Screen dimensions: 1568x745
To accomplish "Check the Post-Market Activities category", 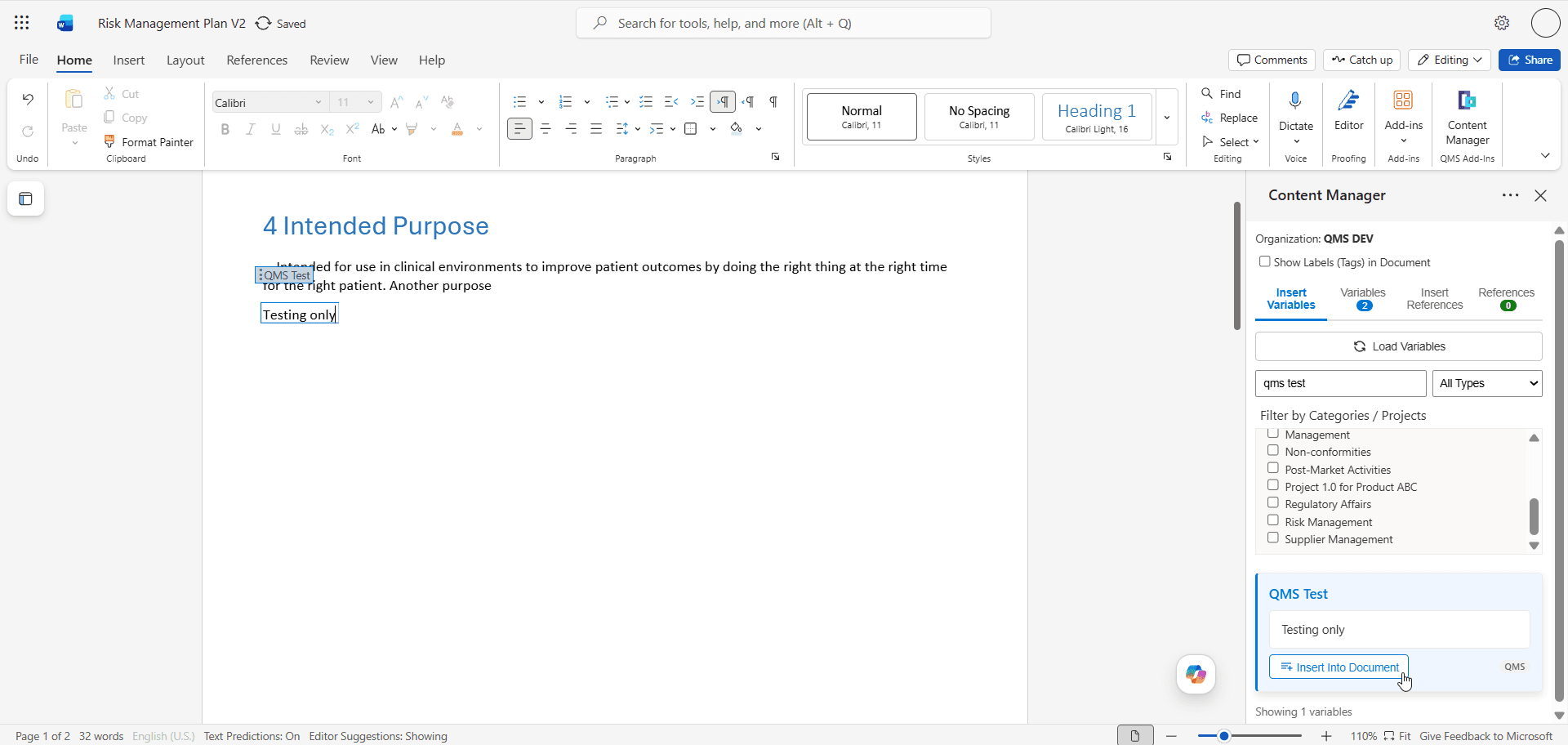I will click(x=1272, y=468).
